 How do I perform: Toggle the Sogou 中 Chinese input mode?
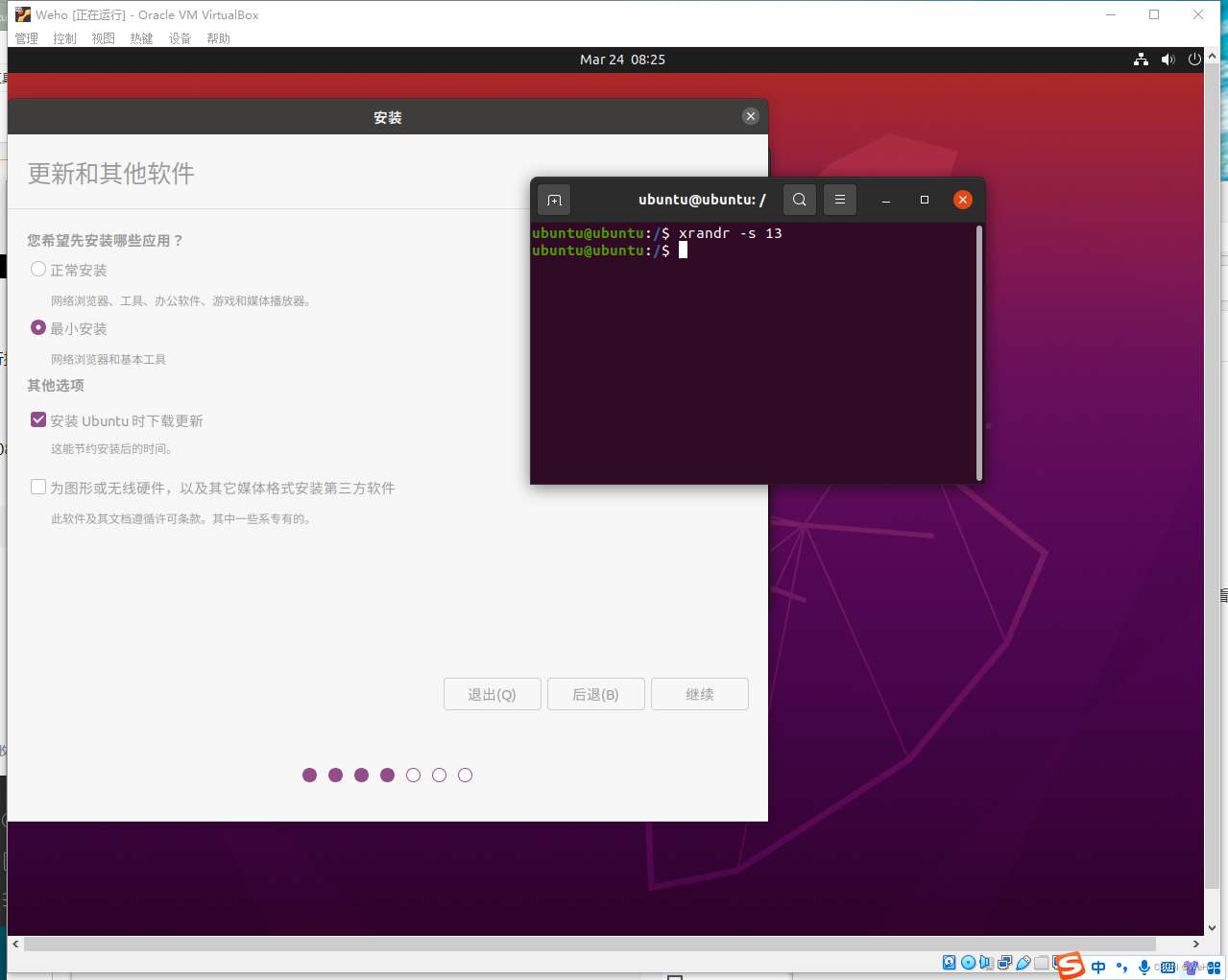coord(1098,968)
